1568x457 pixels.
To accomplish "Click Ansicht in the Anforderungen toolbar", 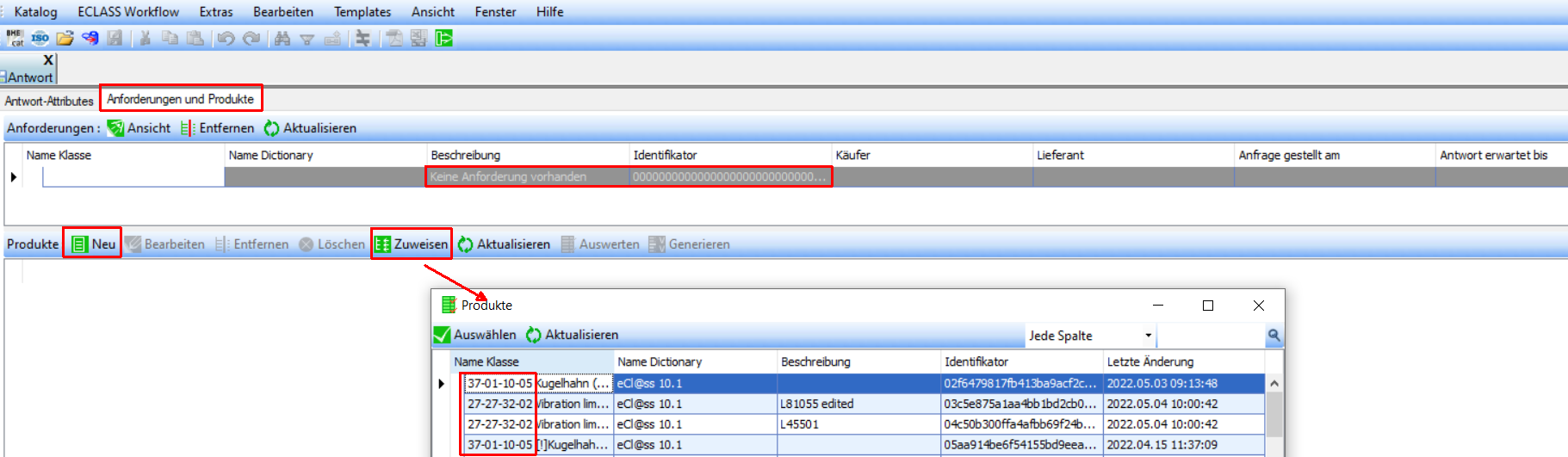I will [x=139, y=128].
